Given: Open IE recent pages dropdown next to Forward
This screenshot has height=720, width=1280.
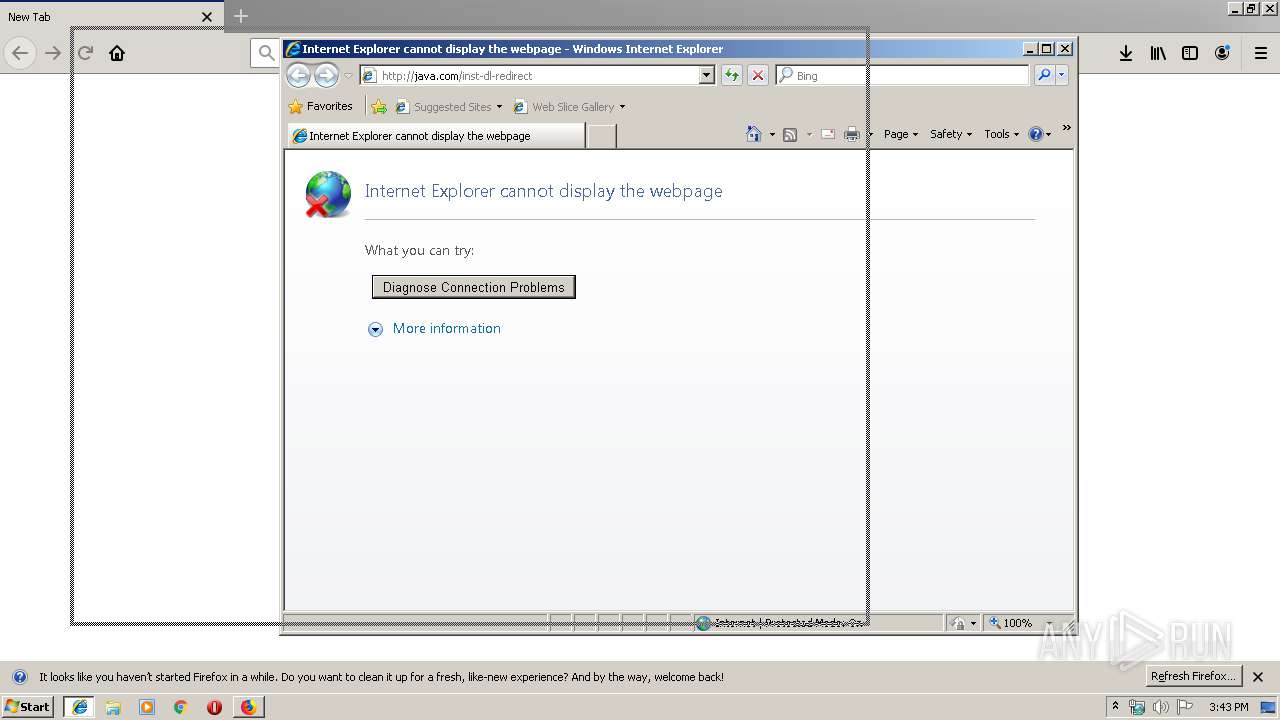Looking at the screenshot, I should [348, 76].
